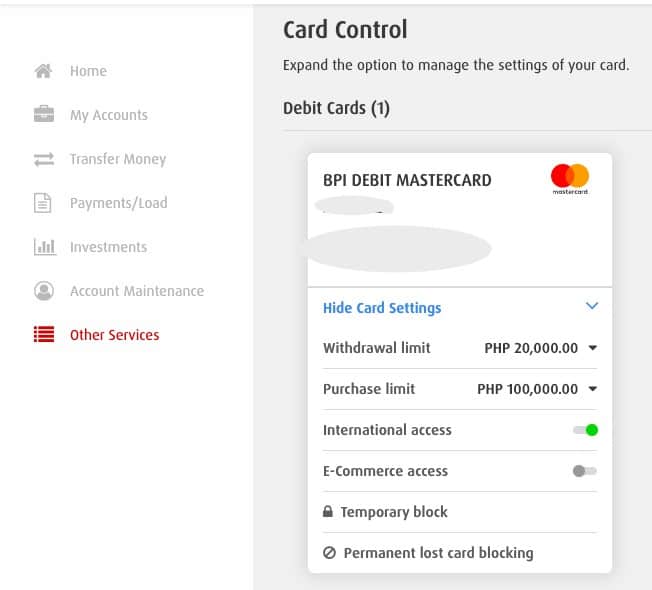Disable the International access toggle

coord(585,430)
